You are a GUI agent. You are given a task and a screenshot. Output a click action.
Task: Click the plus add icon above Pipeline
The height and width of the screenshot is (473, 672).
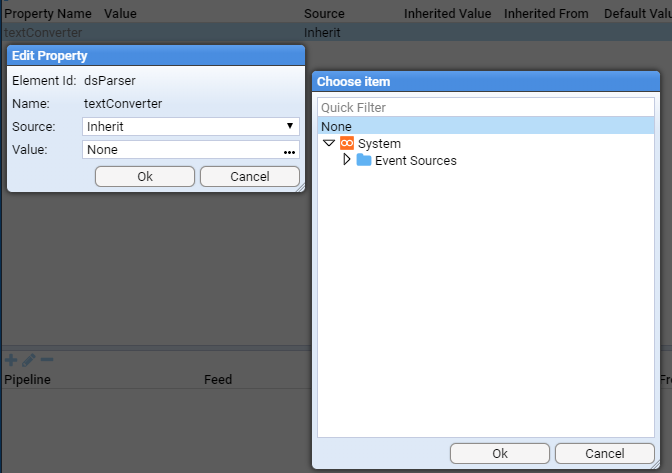11,360
